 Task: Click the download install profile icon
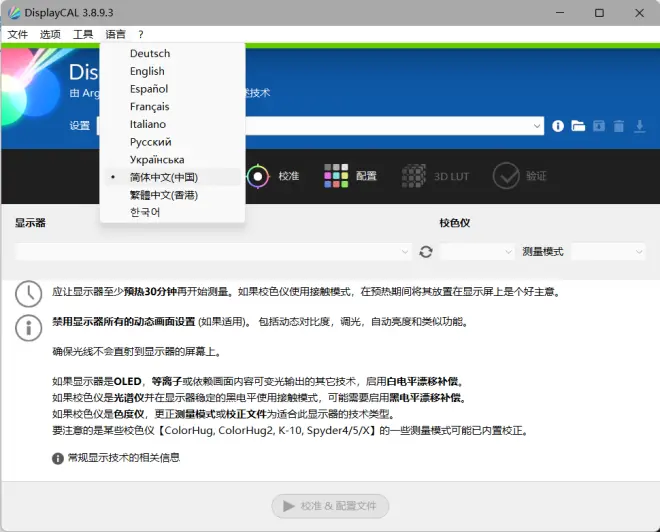coord(639,126)
